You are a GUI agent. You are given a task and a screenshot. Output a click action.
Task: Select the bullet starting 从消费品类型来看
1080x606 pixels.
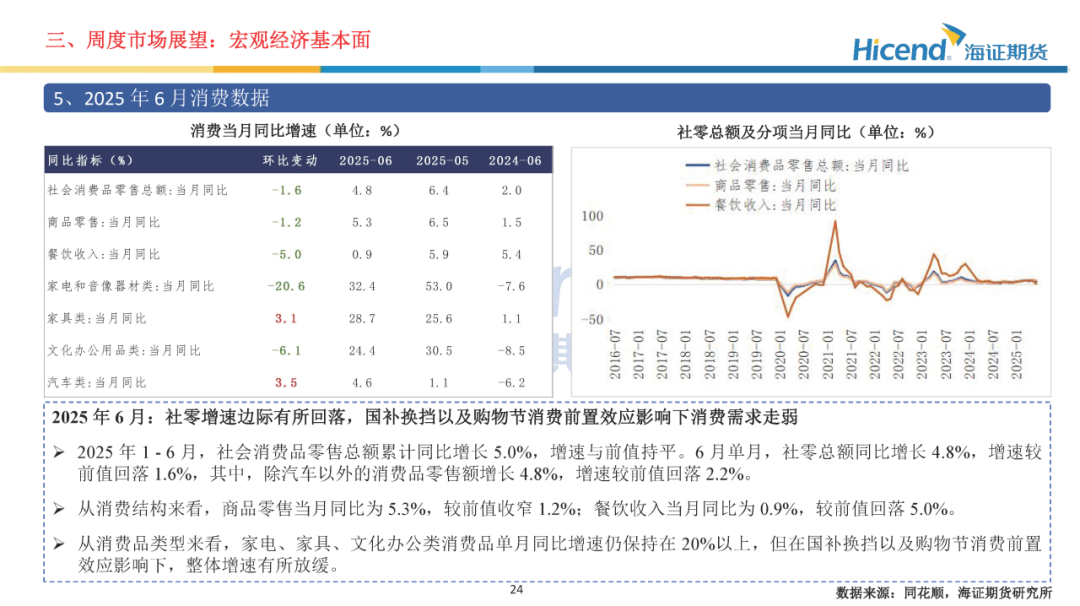(x=549, y=554)
